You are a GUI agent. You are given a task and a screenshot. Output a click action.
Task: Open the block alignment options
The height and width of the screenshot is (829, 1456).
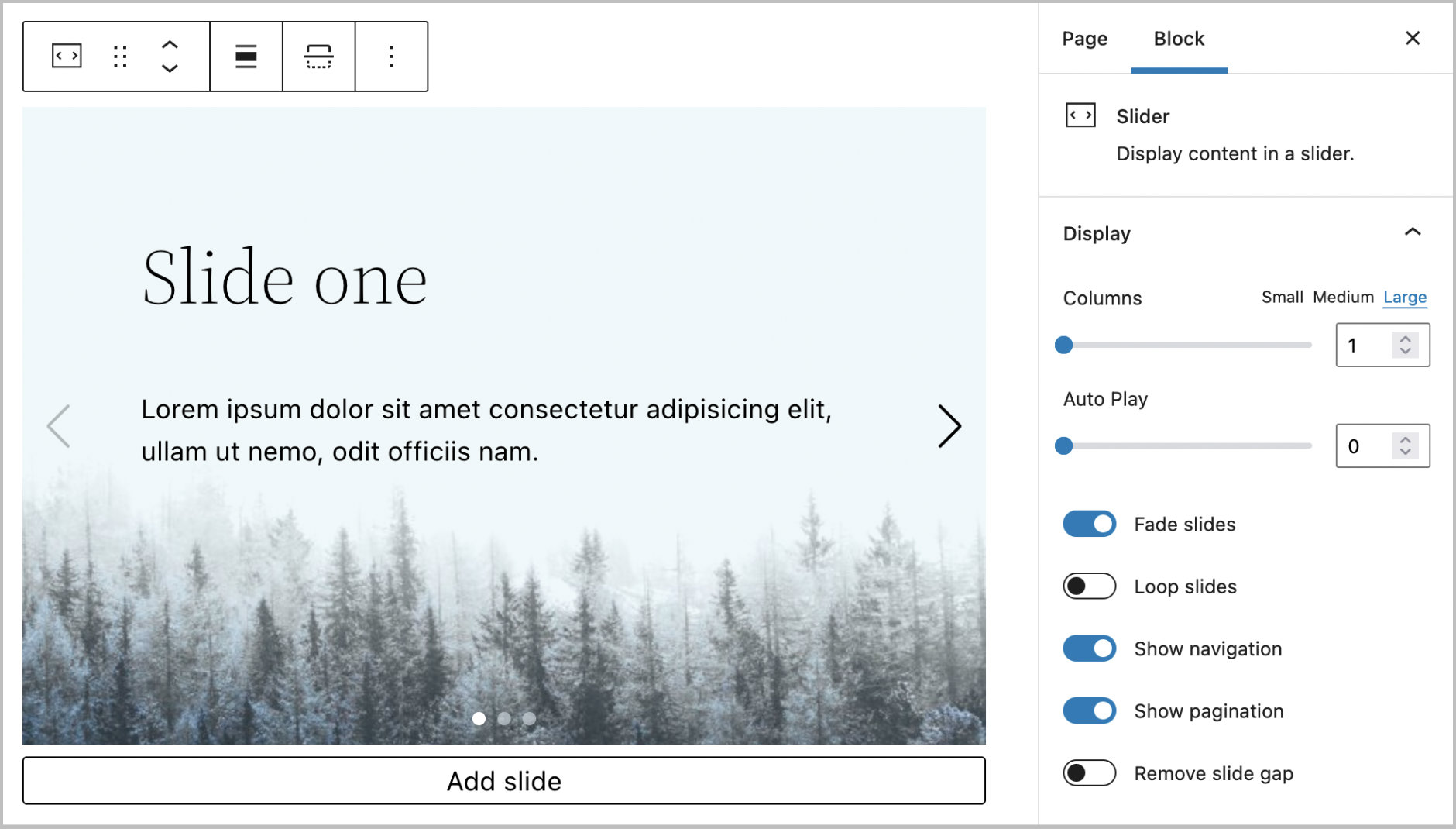tap(246, 56)
